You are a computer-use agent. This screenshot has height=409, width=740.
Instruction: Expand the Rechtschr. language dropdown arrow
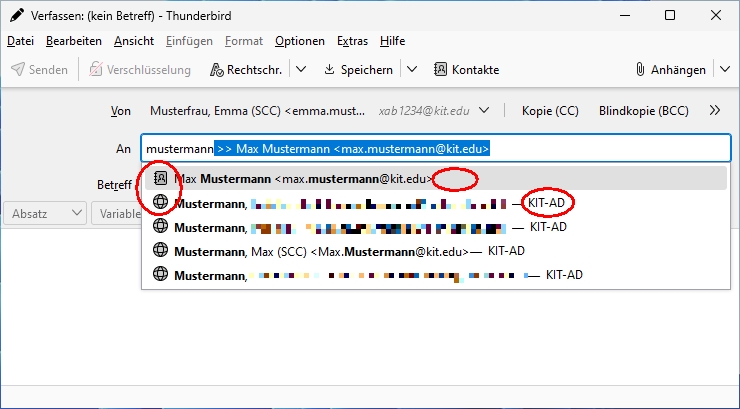299,70
